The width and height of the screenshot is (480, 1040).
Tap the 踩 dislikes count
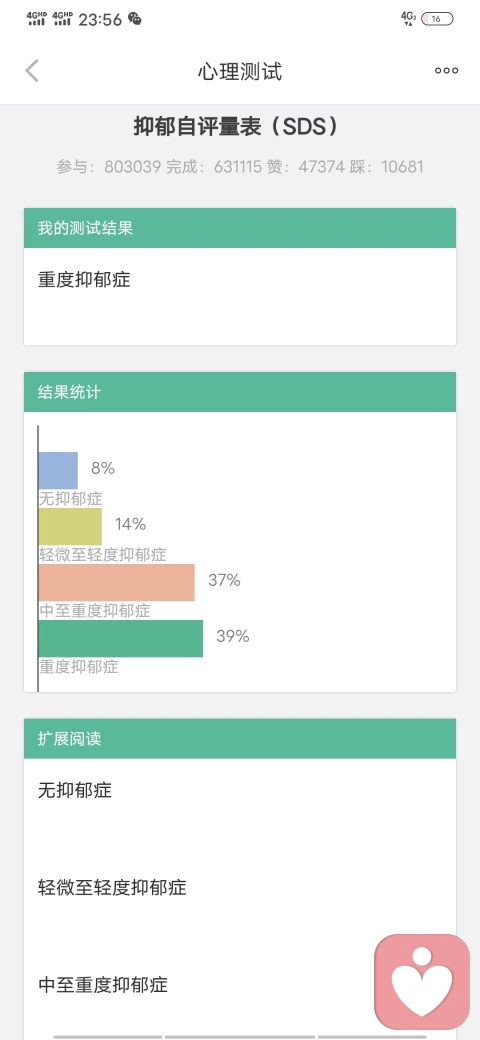pos(387,166)
